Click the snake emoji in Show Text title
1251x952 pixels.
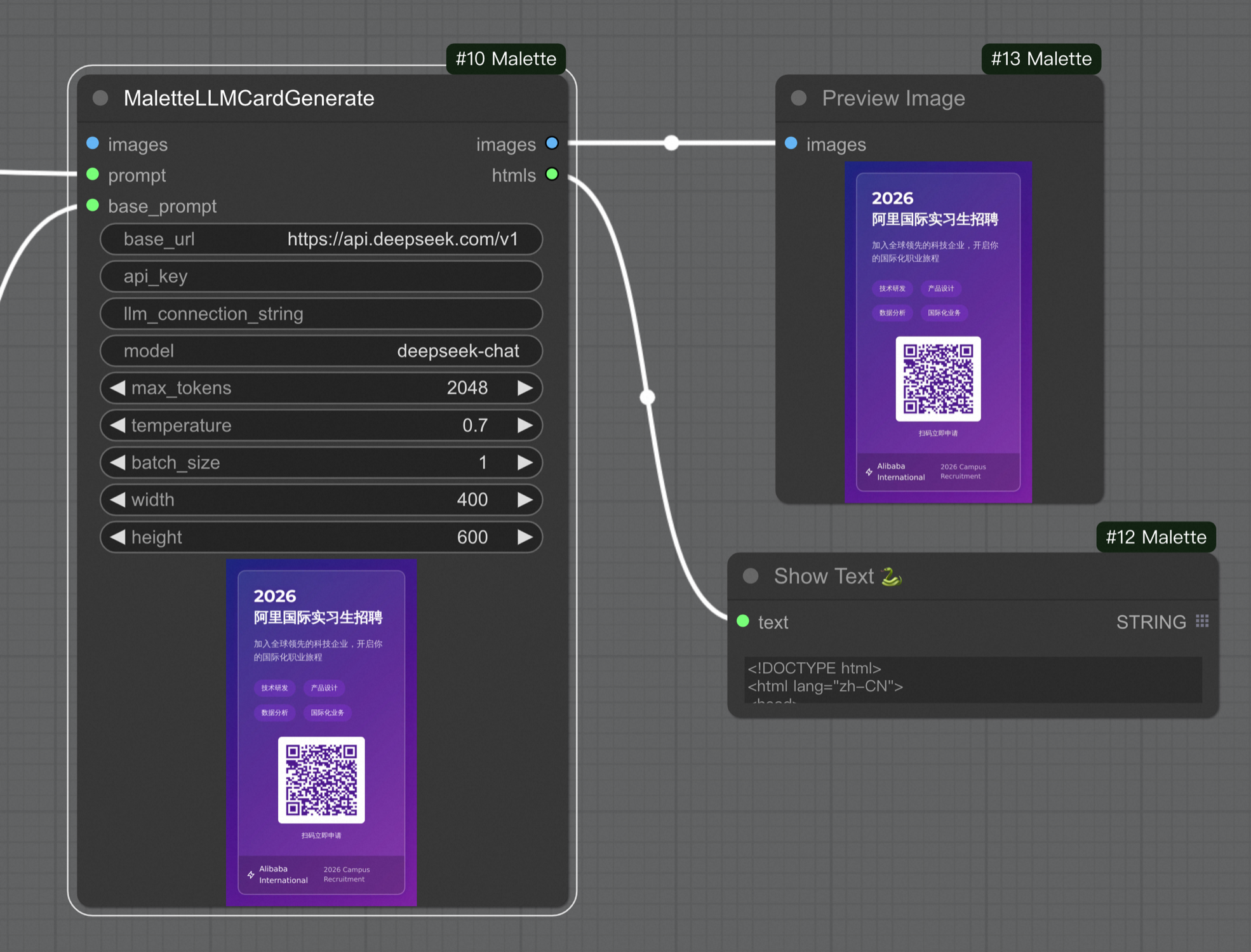tap(892, 576)
